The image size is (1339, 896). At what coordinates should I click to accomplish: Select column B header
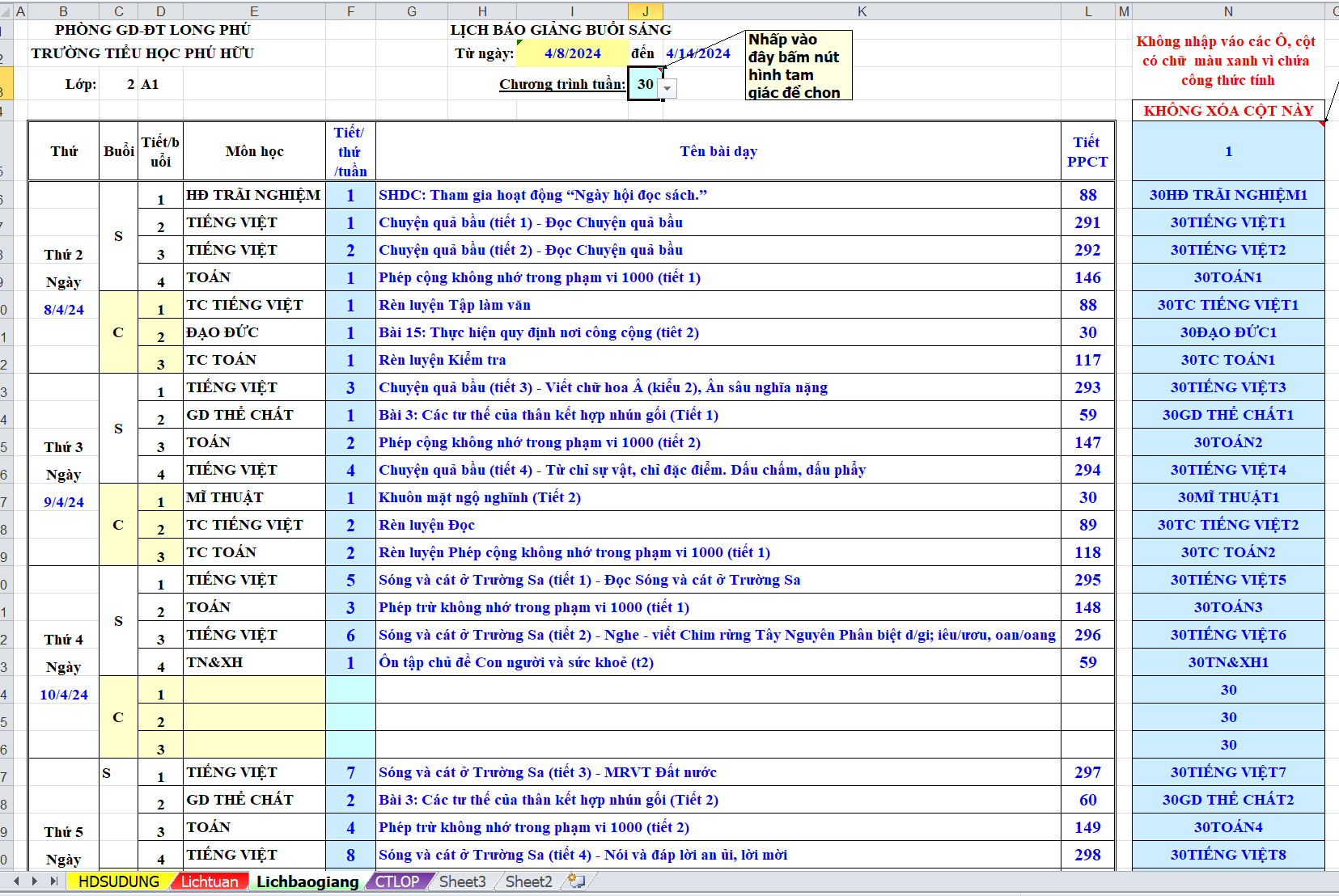63,11
